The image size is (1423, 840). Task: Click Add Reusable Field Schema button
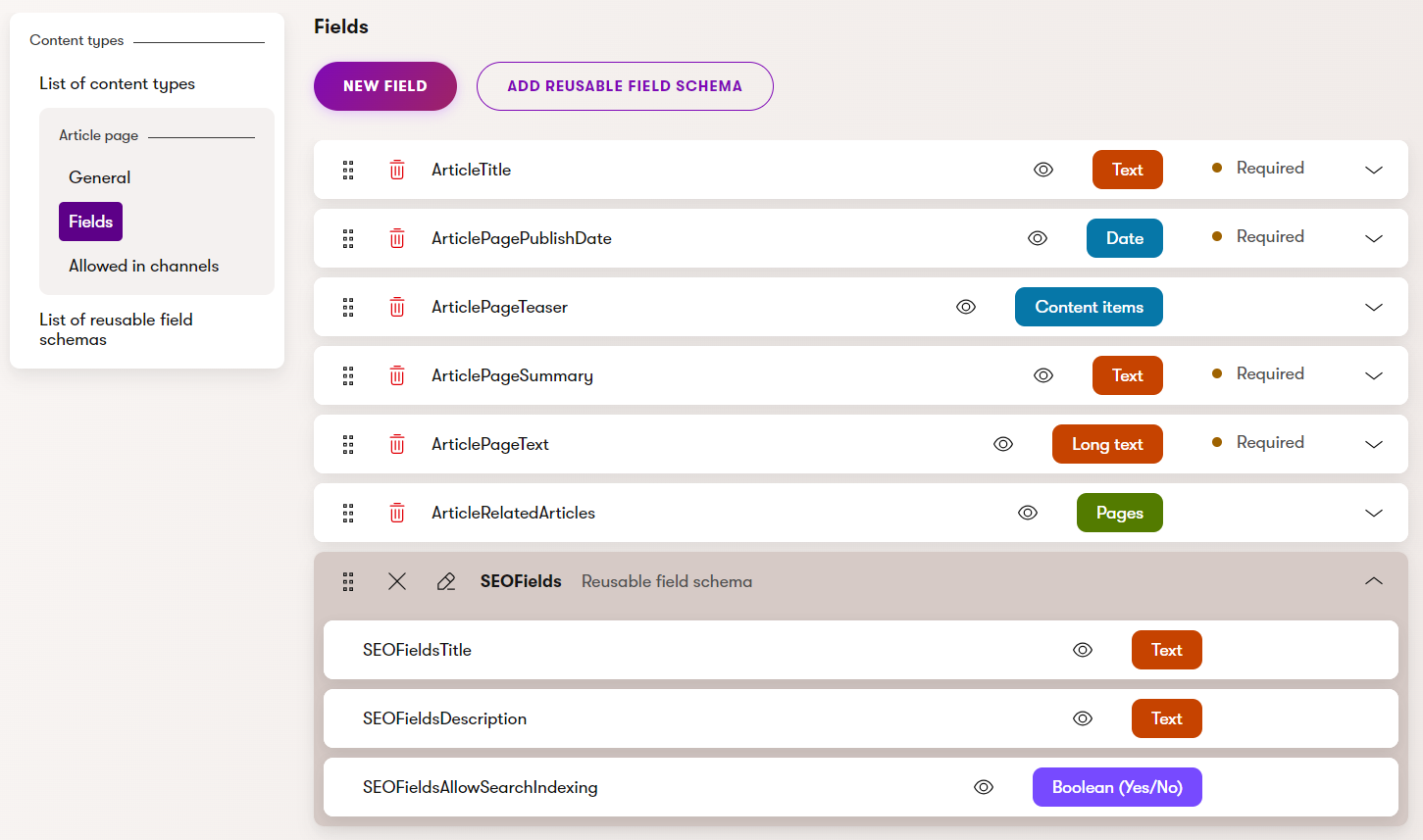pyautogui.click(x=625, y=86)
